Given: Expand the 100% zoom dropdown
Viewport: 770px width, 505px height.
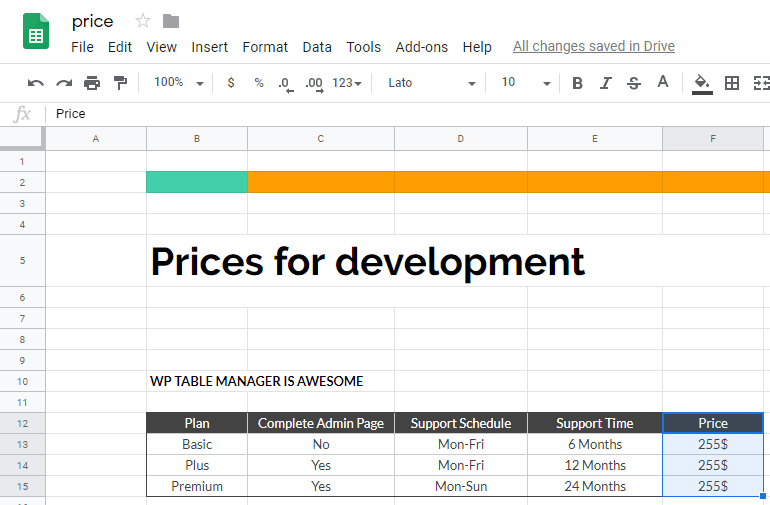Looking at the screenshot, I should point(178,83).
